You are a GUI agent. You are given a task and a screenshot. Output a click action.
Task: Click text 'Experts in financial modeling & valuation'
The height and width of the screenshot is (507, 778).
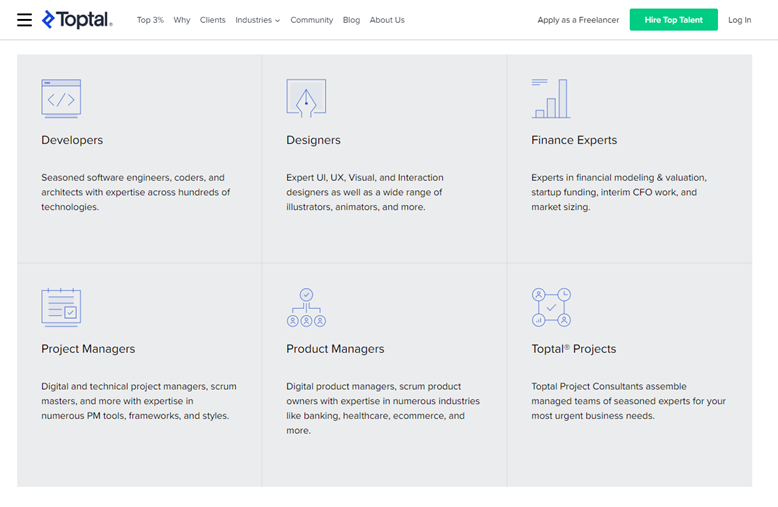coord(618,178)
